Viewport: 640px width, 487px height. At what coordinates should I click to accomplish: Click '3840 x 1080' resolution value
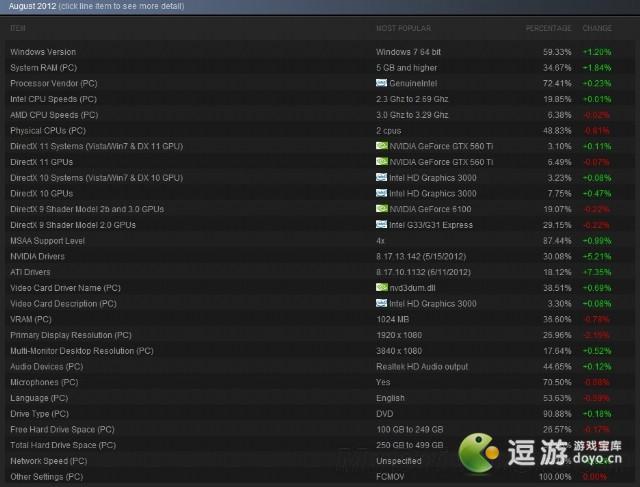click(x=399, y=351)
